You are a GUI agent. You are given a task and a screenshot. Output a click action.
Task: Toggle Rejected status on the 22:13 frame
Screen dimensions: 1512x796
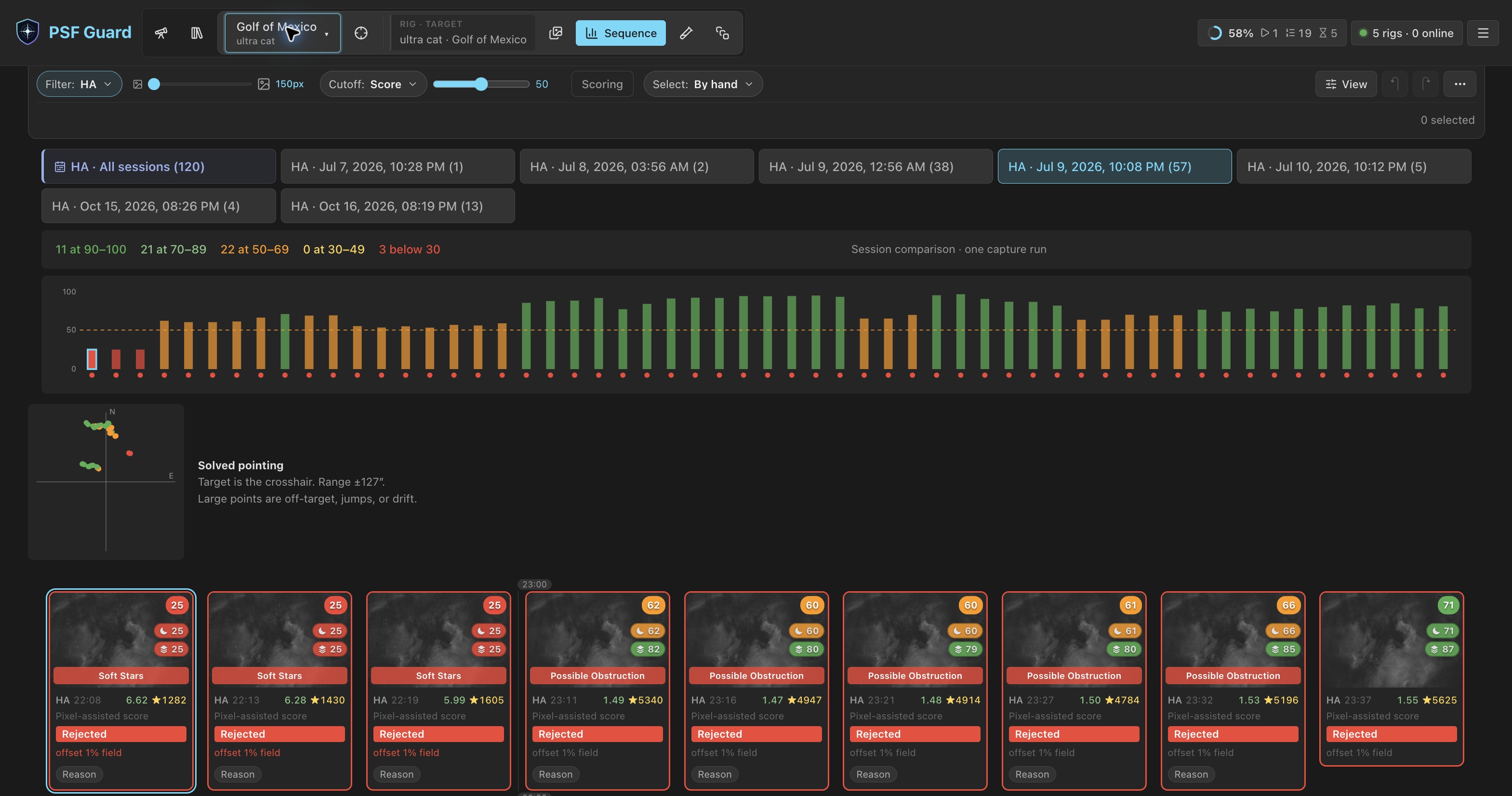[x=279, y=734]
